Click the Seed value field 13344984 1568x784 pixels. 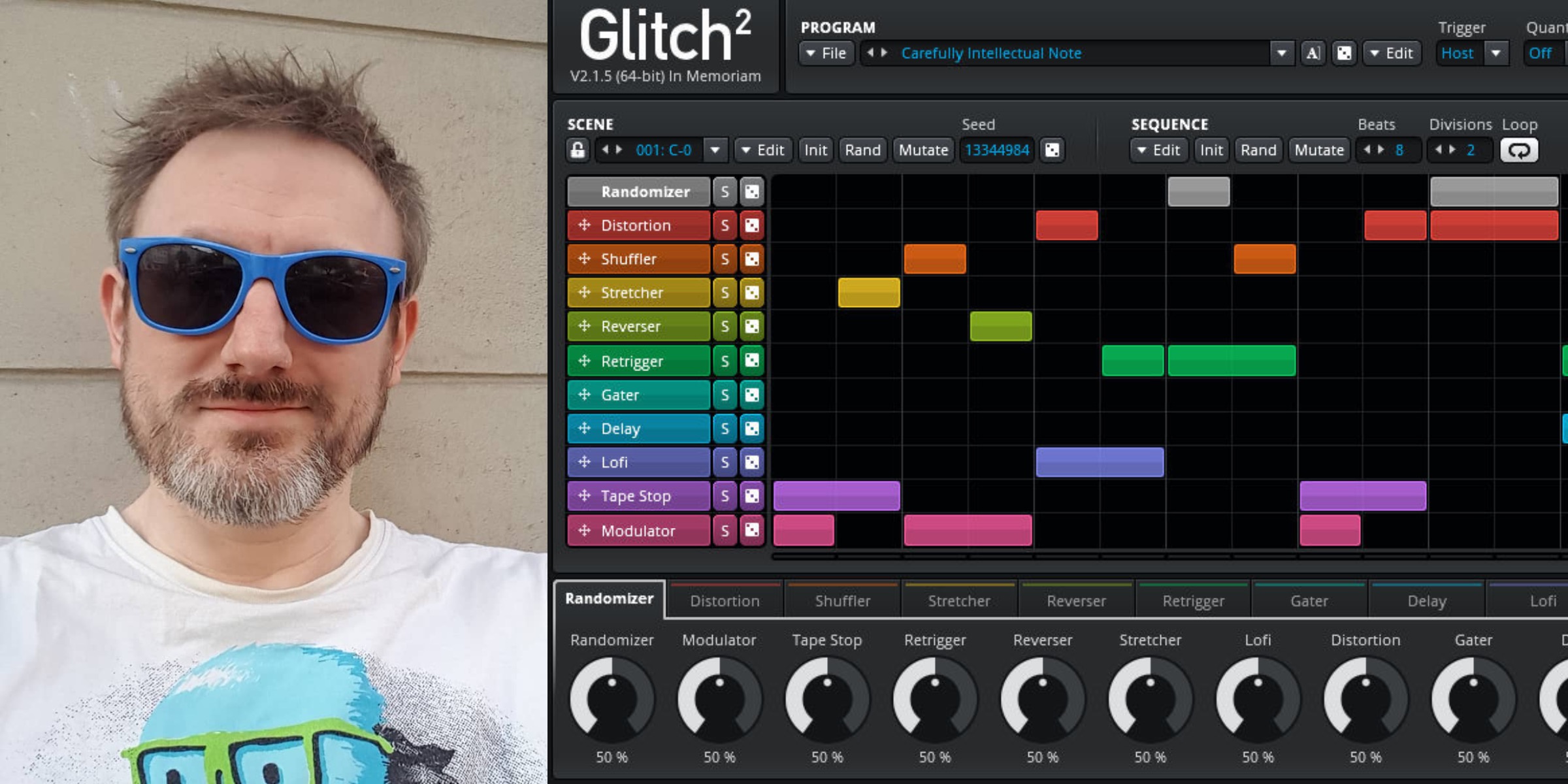[997, 150]
